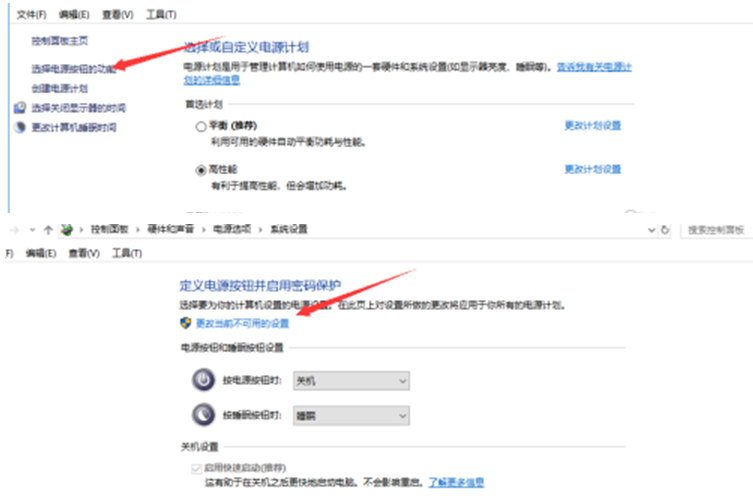Image resolution: width=753 pixels, height=496 pixels.
Task: Open the 了解更多信息 link
Action: 456,482
